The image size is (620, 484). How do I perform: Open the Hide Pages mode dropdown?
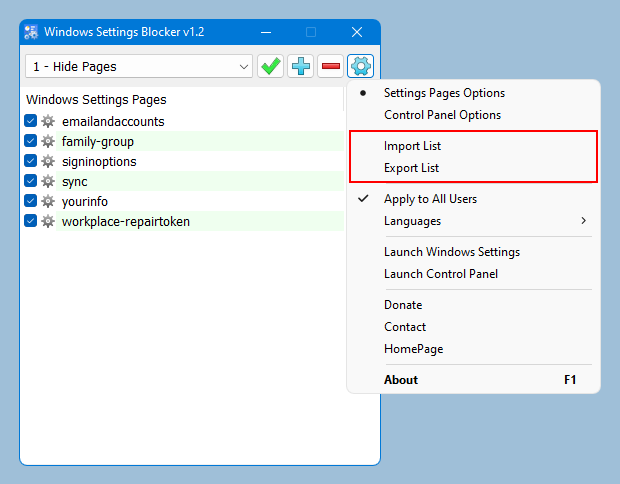pyautogui.click(x=139, y=67)
